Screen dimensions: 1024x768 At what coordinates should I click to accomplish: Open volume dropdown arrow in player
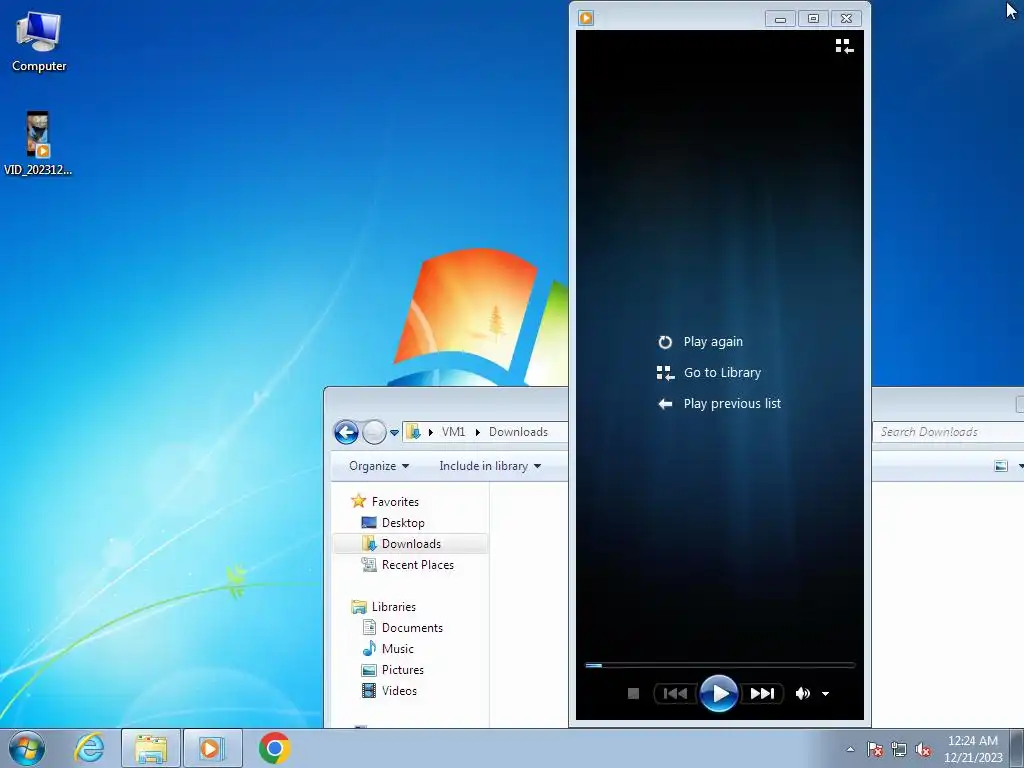coord(825,694)
